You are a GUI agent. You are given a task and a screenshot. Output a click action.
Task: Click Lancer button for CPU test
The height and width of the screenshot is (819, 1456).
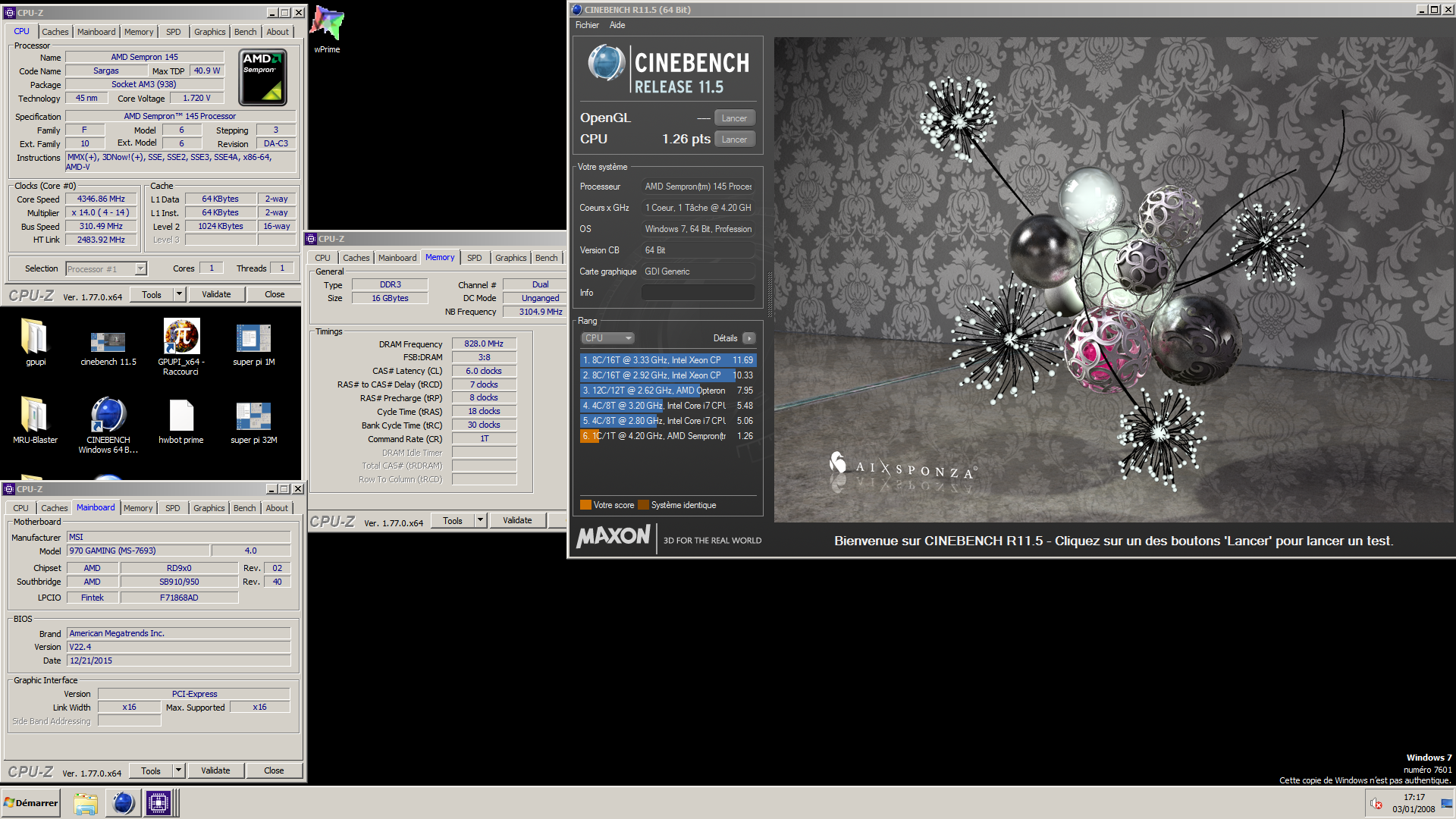734,140
